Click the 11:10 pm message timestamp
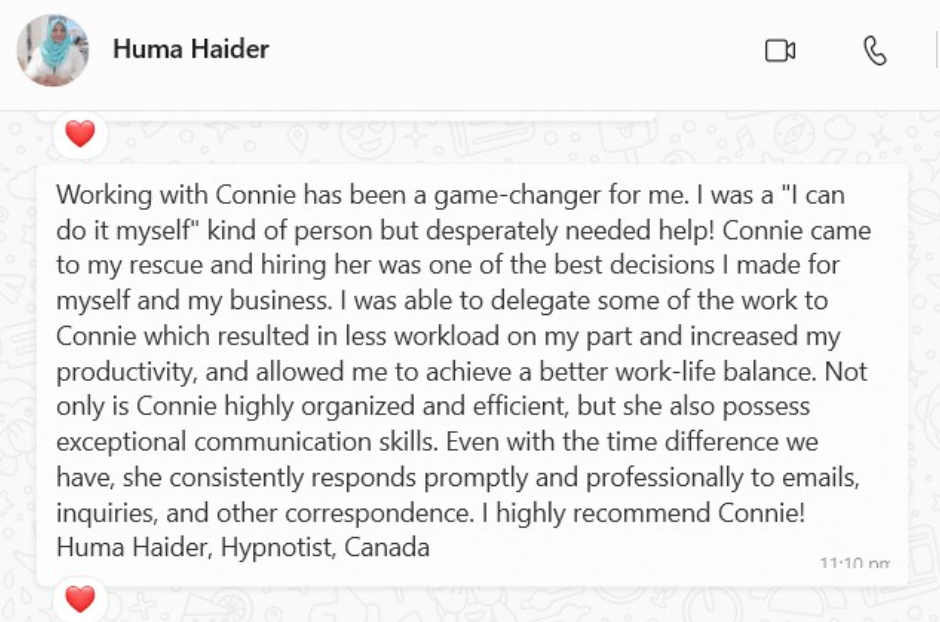Screen dimensions: 940x622 click(x=854, y=563)
